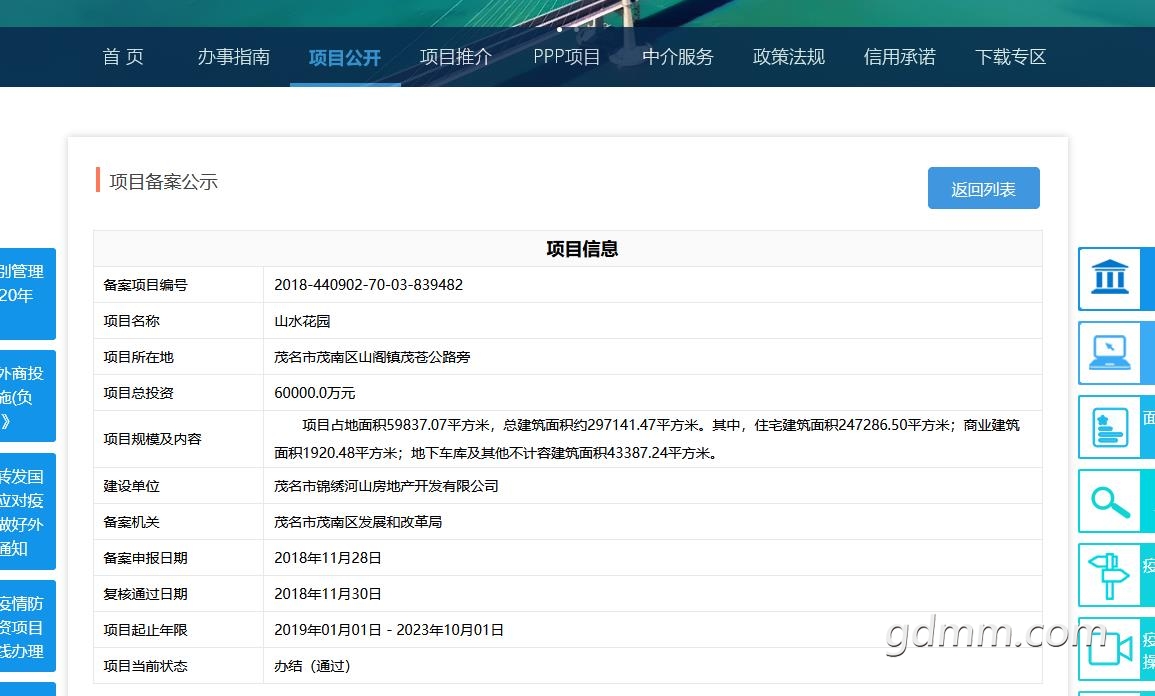Click the magnifying glass search icon
This screenshot has height=696, width=1155.
pos(1110,501)
